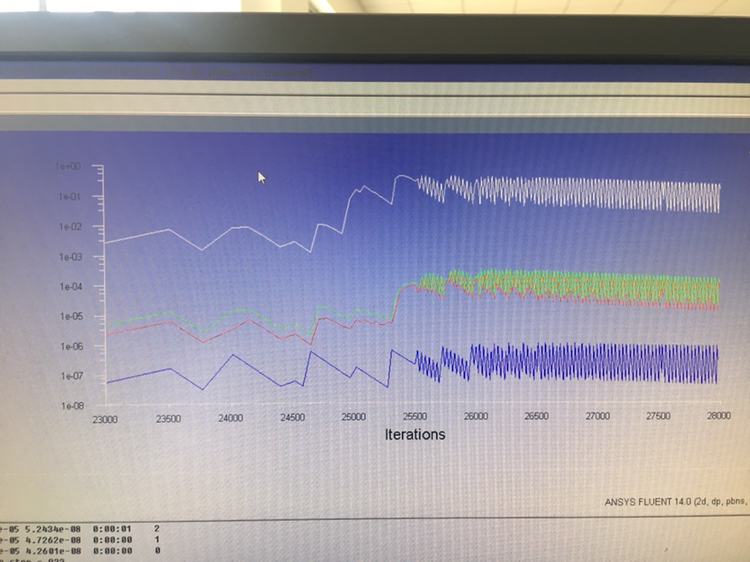Click the 27500 iteration tick label
Image resolution: width=750 pixels, height=562 pixels.
pyautogui.click(x=658, y=416)
